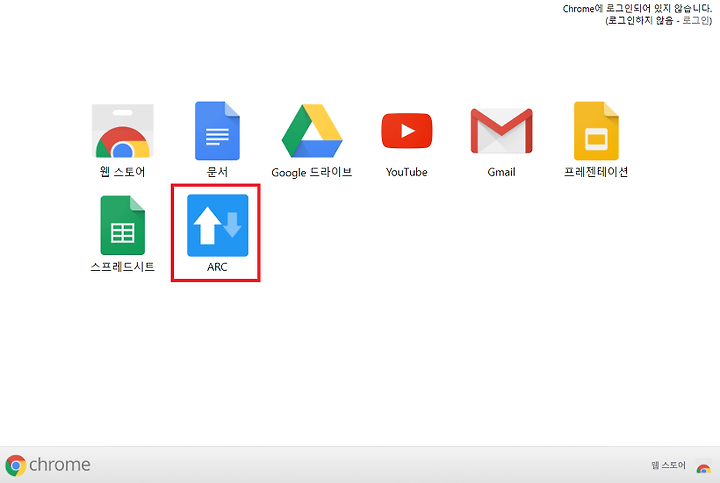Launch the Google Docs (문서) app
This screenshot has width=720, height=483.
pyautogui.click(x=217, y=131)
